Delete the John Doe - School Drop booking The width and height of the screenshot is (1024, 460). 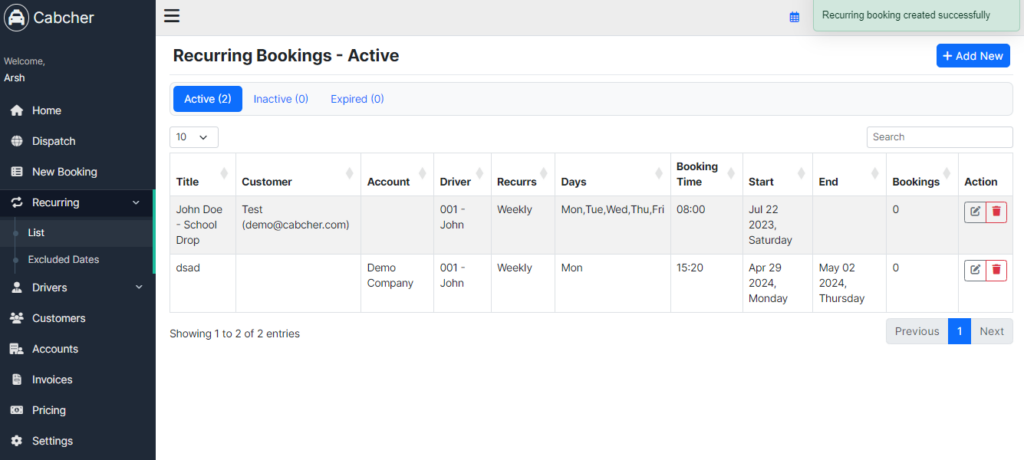996,212
